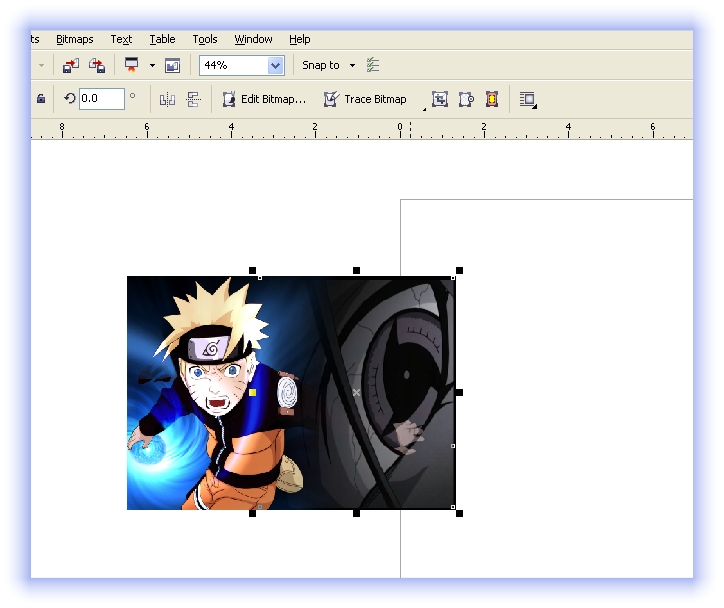Expand the Trace Bitmap flyout arrow
The image size is (724, 608).
tap(424, 109)
